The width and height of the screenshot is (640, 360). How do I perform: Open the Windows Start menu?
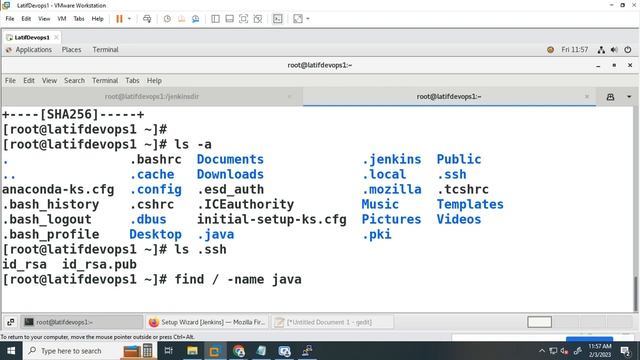tap(11, 351)
